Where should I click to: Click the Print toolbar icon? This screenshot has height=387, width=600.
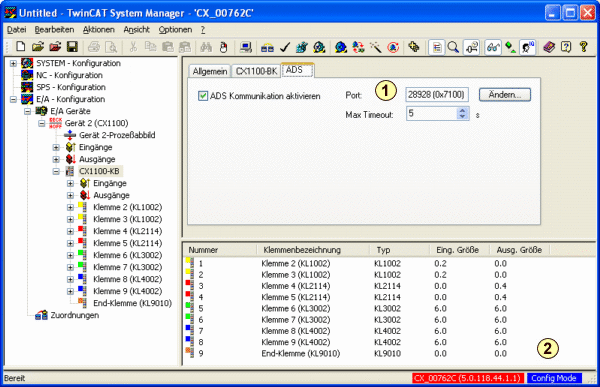click(x=94, y=47)
